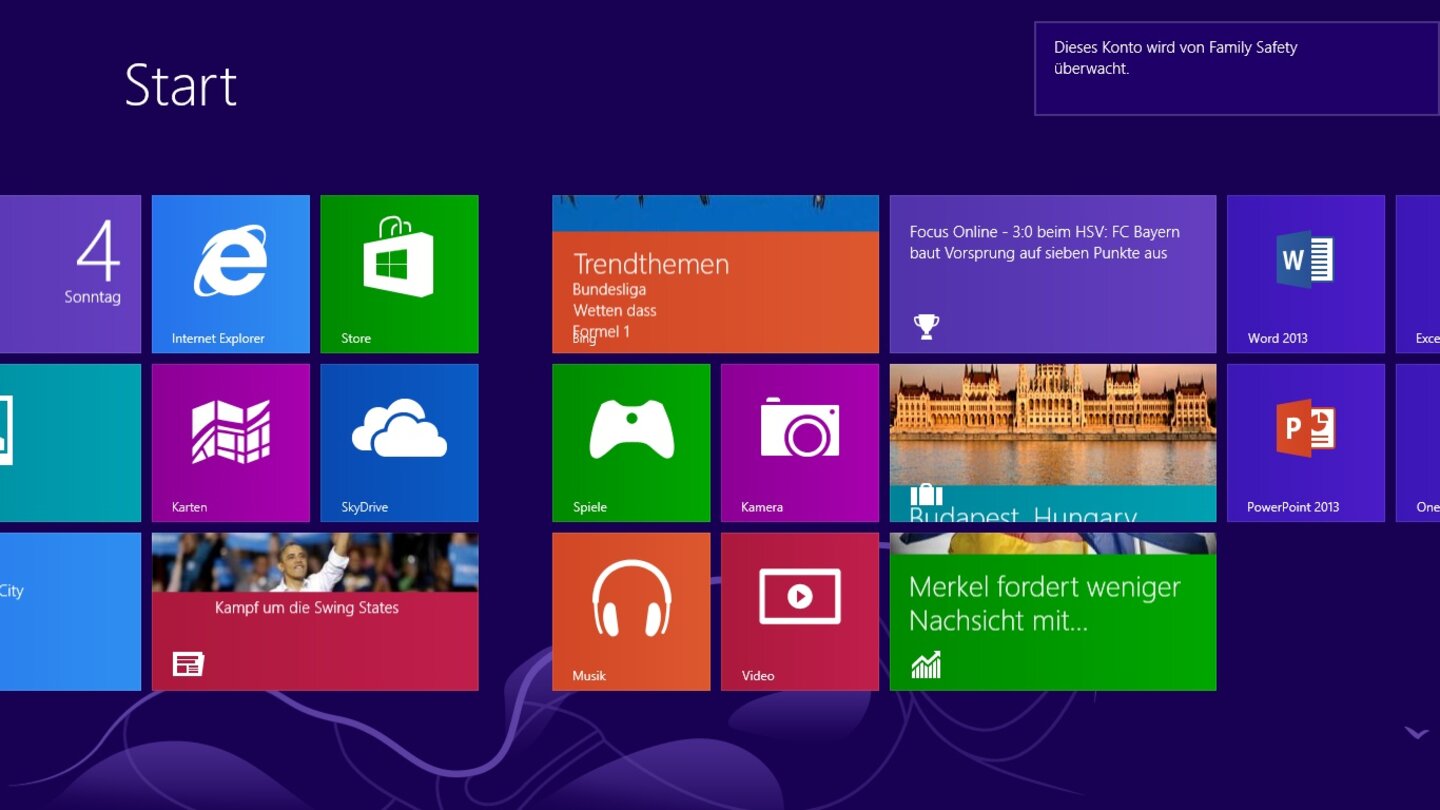Viewport: 1440px width, 810px height.
Task: Open the Kamera tile
Action: pos(800,443)
